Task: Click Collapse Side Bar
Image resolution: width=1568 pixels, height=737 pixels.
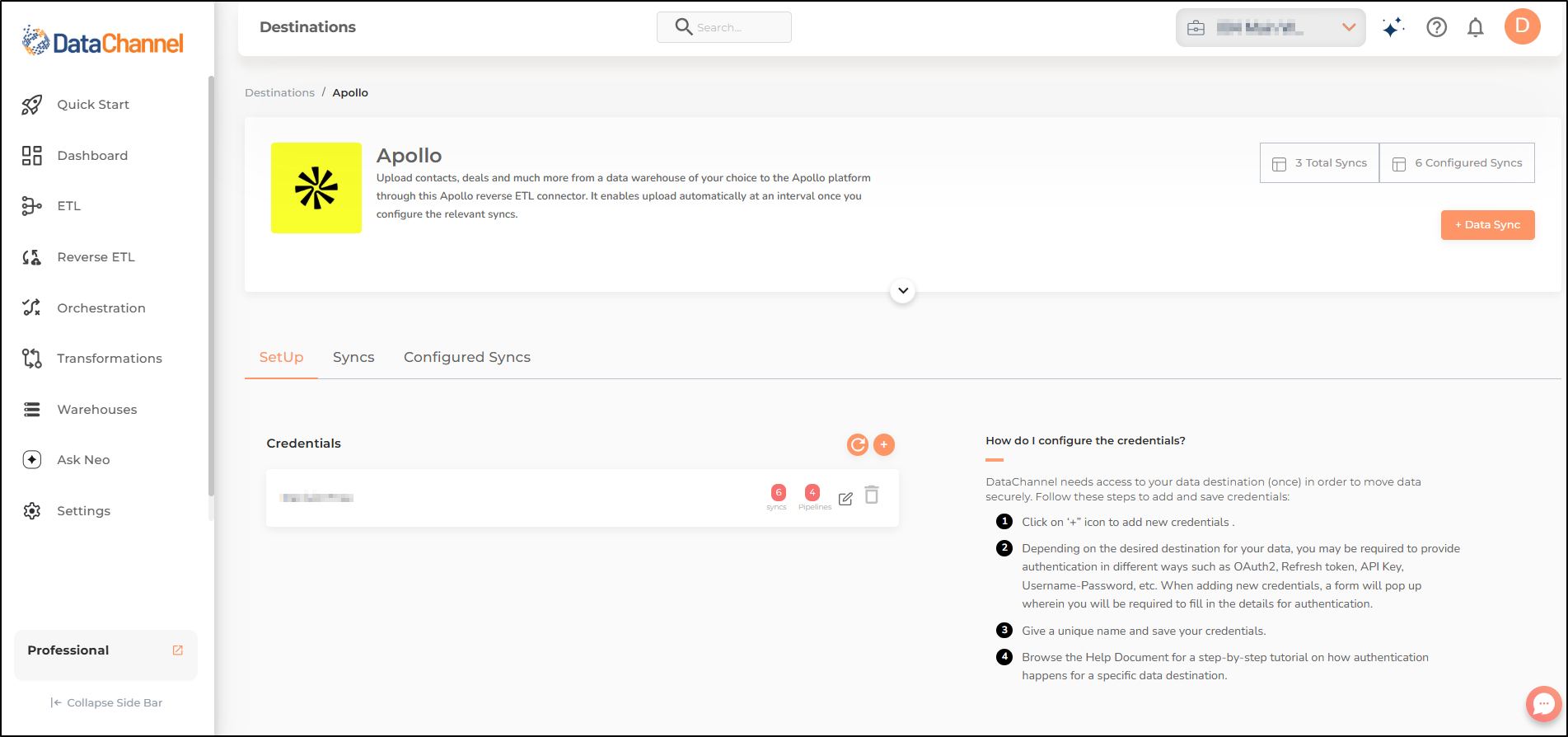Action: click(x=106, y=703)
